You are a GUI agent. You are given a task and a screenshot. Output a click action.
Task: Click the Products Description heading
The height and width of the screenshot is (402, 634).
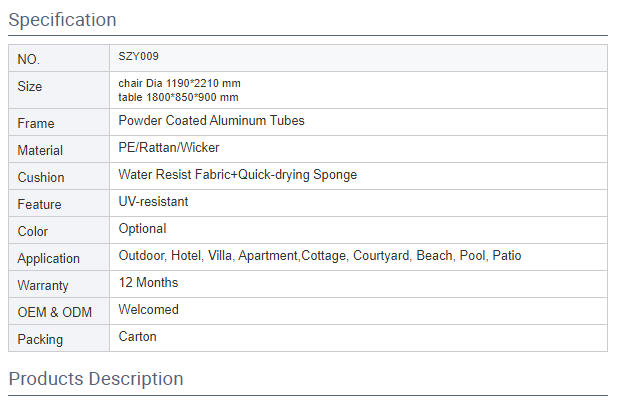(x=96, y=379)
